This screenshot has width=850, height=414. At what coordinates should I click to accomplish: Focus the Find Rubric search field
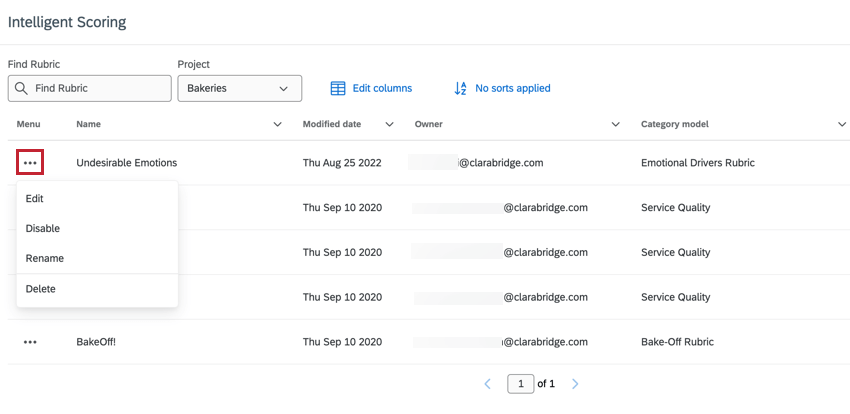click(89, 88)
